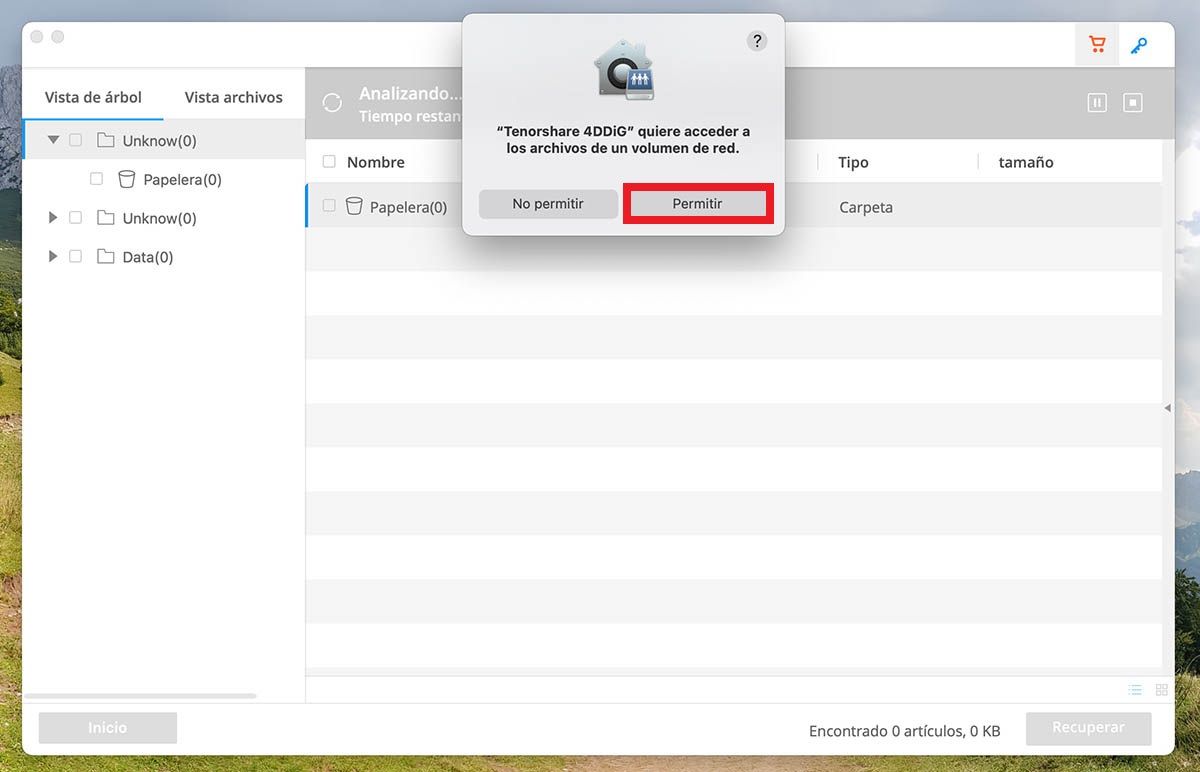The height and width of the screenshot is (772, 1200).
Task: Expand the second Unknow(0) folder
Action: 53,218
